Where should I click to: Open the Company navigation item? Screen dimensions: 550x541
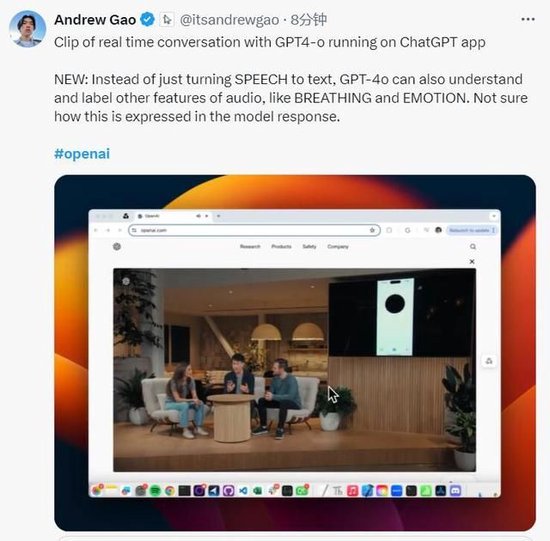point(338,247)
